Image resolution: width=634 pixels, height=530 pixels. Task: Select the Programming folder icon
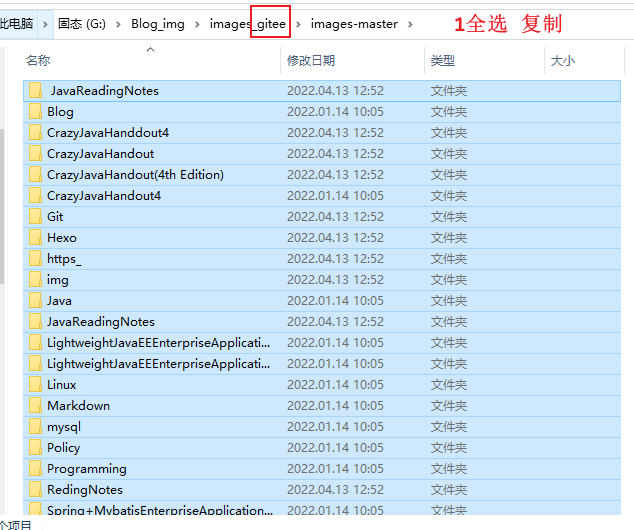pyautogui.click(x=35, y=469)
